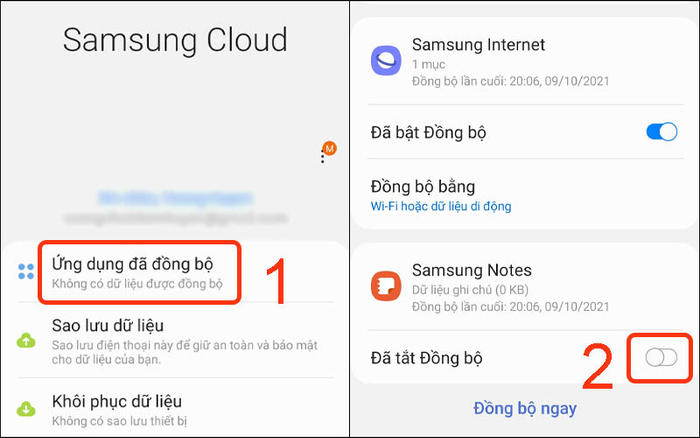This screenshot has height=438, width=700.
Task: Tap the orange M profile badge
Action: pos(330,148)
